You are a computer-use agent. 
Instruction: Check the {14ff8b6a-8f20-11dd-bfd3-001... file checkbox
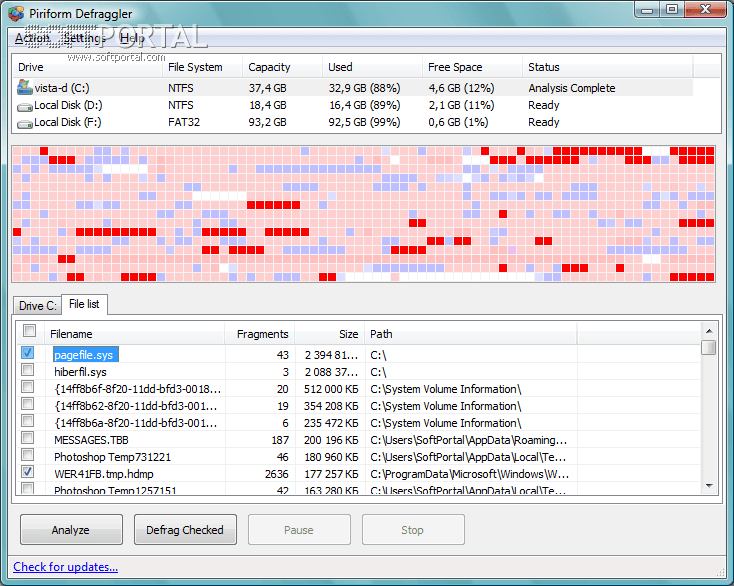[x=28, y=420]
